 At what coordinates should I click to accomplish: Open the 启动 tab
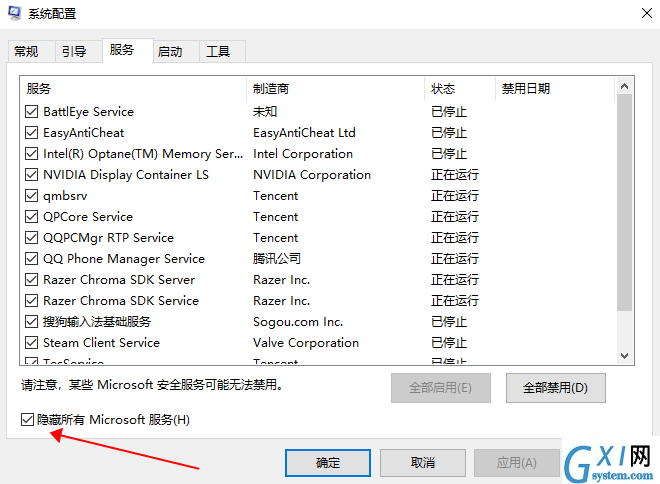pyautogui.click(x=176, y=52)
